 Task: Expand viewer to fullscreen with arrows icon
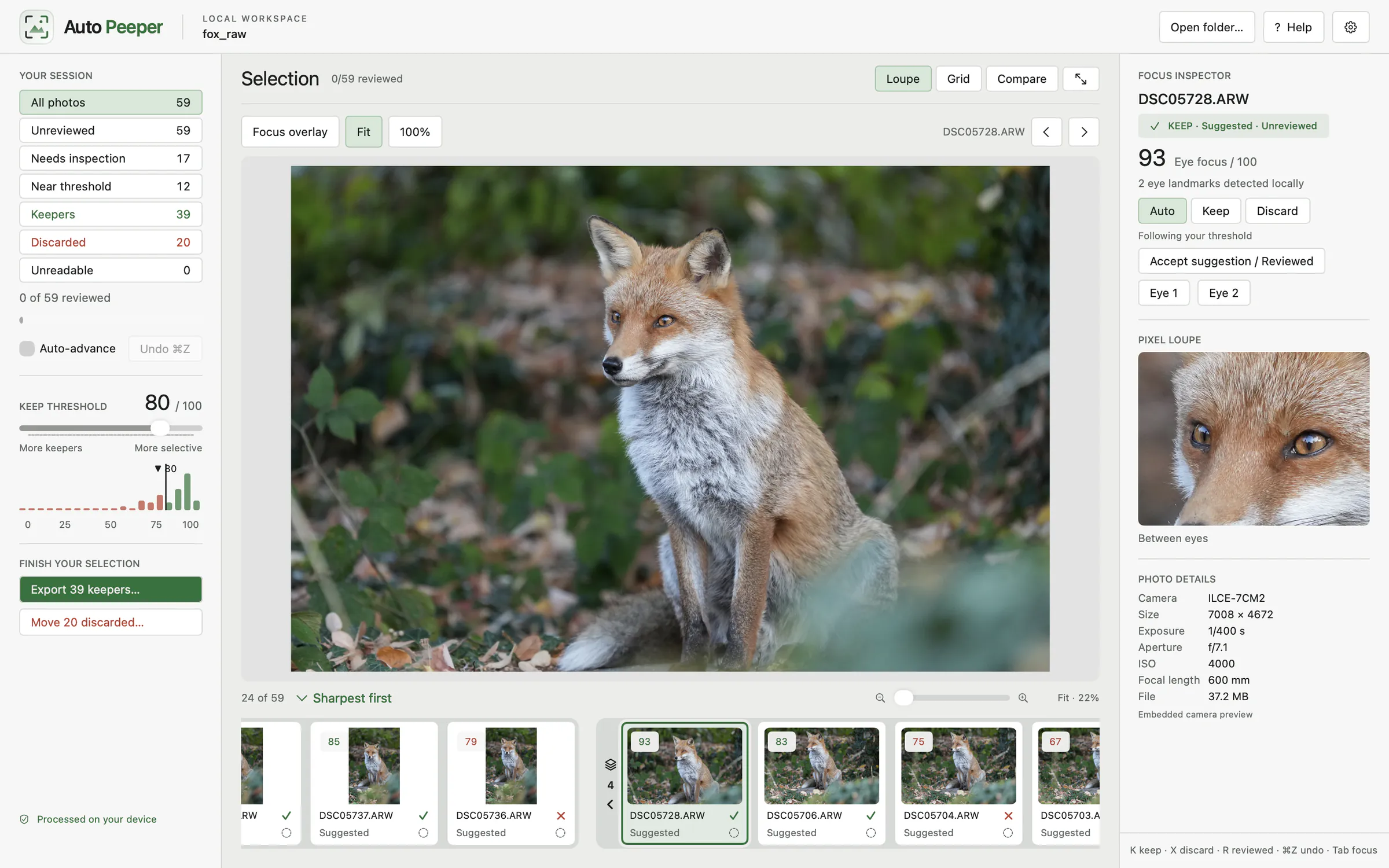pos(1081,79)
